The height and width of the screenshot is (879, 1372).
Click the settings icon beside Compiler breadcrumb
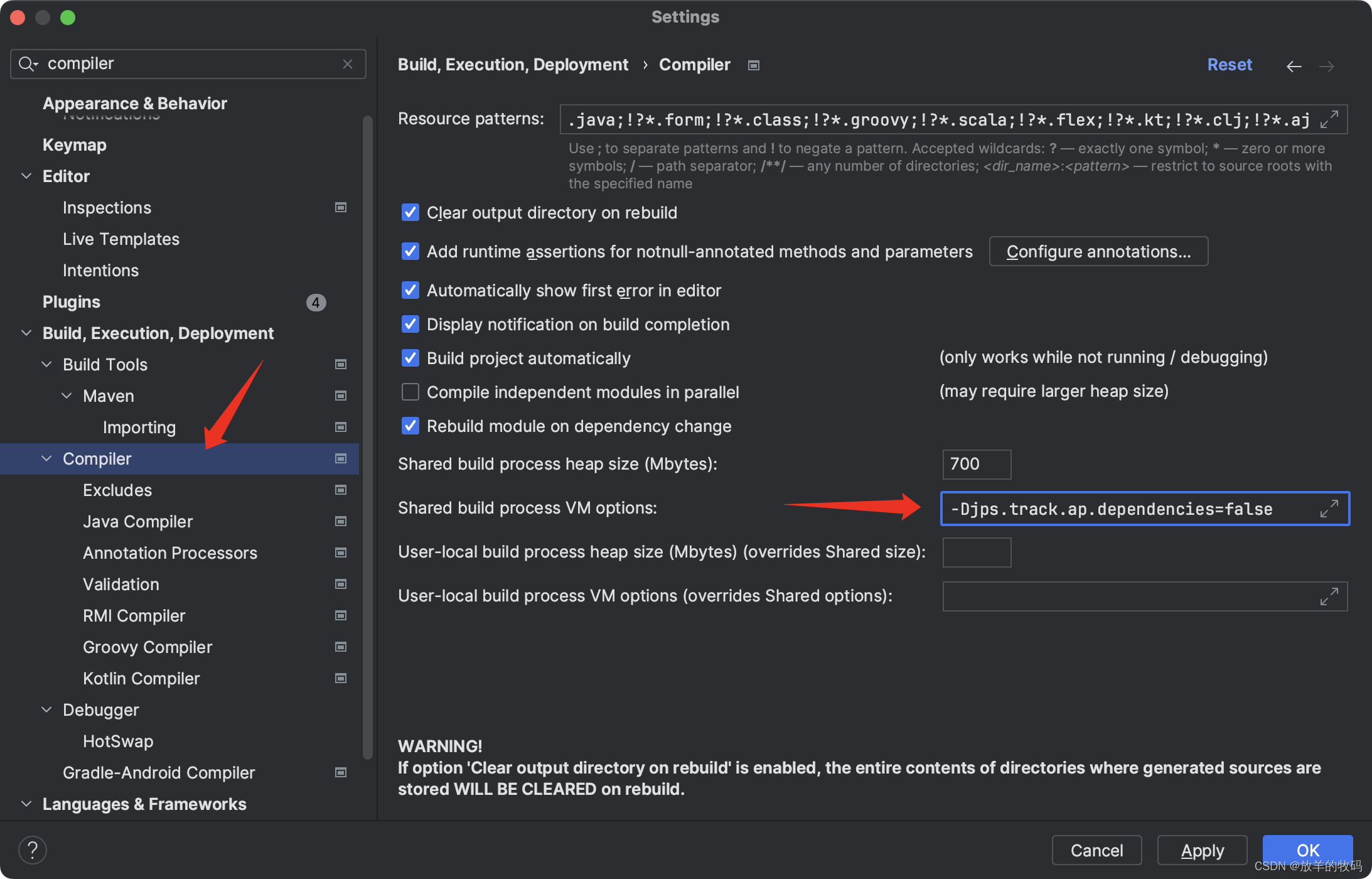(x=753, y=64)
